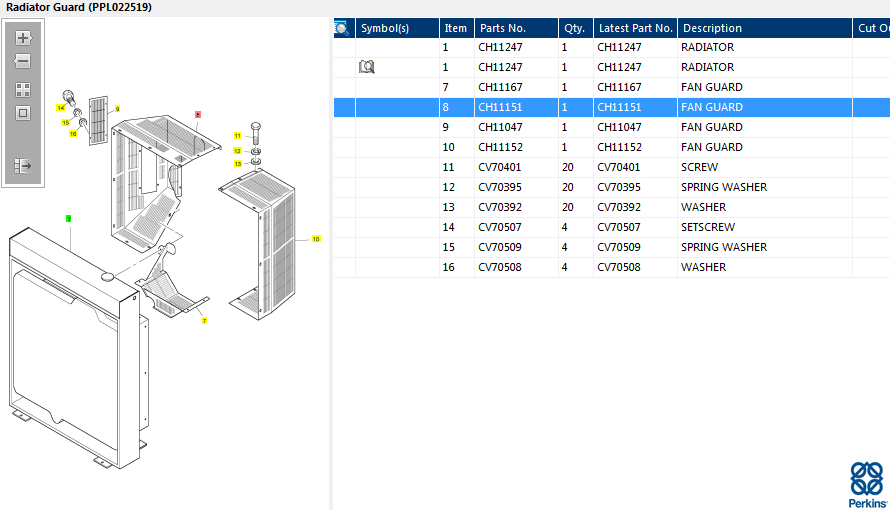Select the red callout 8 label
The height and width of the screenshot is (510, 890).
tap(198, 115)
